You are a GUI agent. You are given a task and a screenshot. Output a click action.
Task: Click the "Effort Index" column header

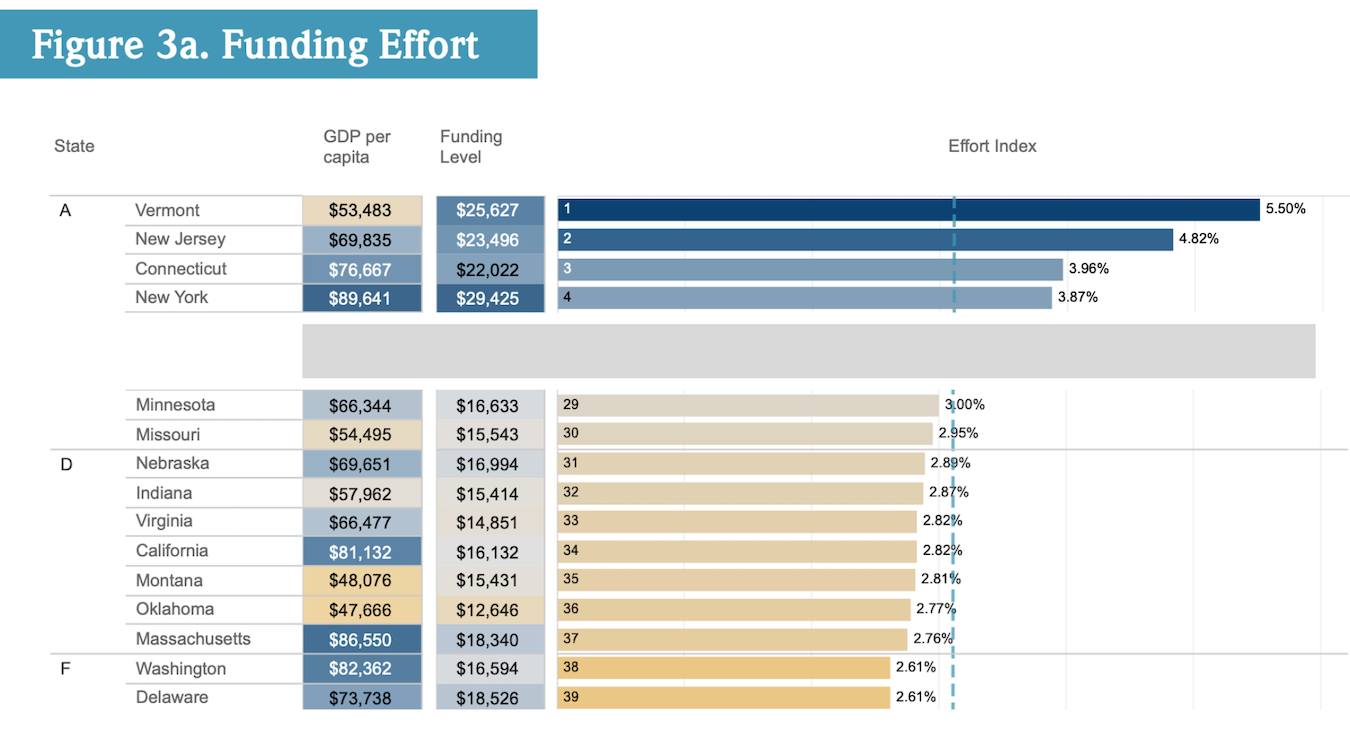click(992, 146)
